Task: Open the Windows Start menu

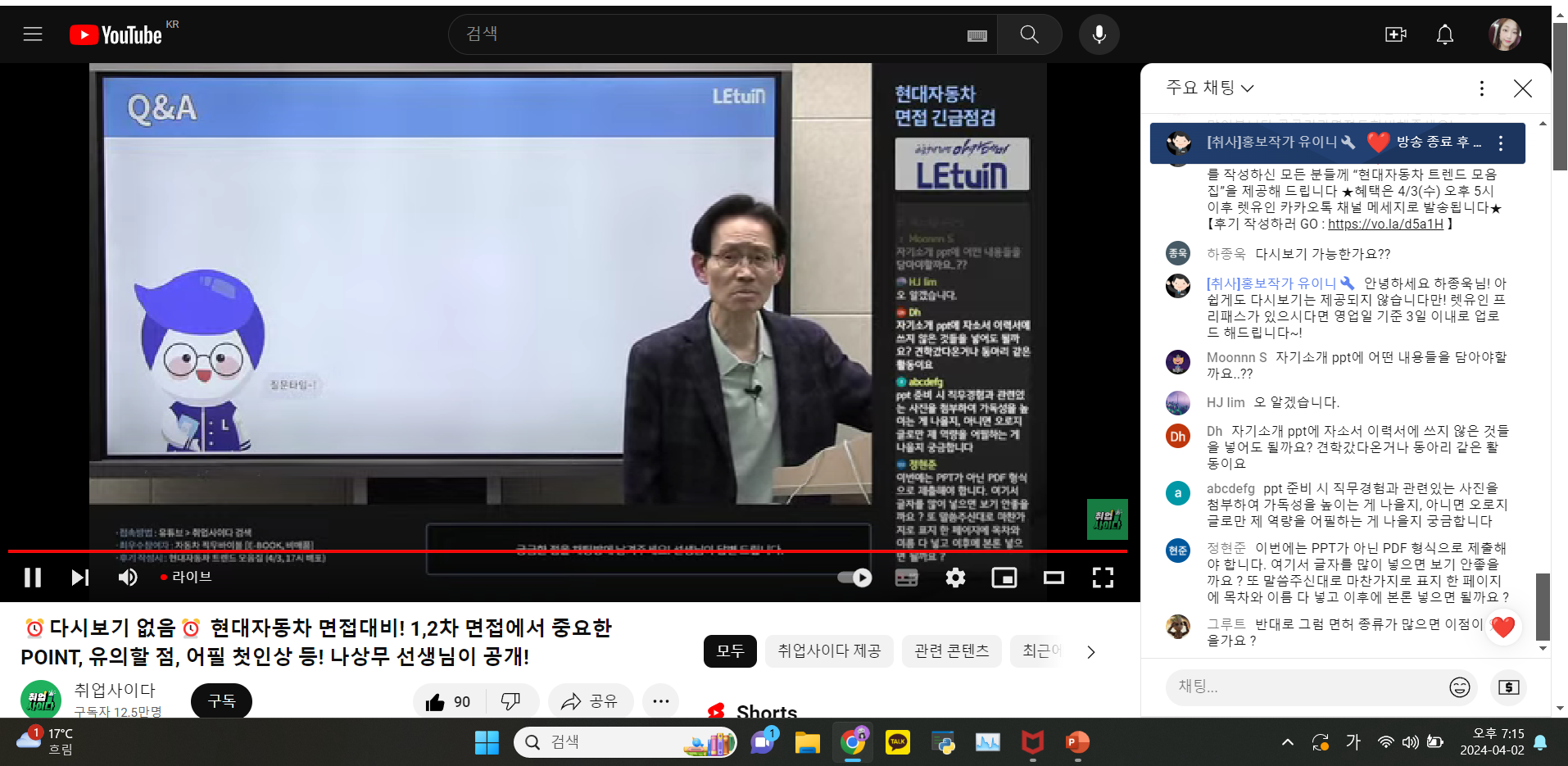Action: [x=487, y=742]
